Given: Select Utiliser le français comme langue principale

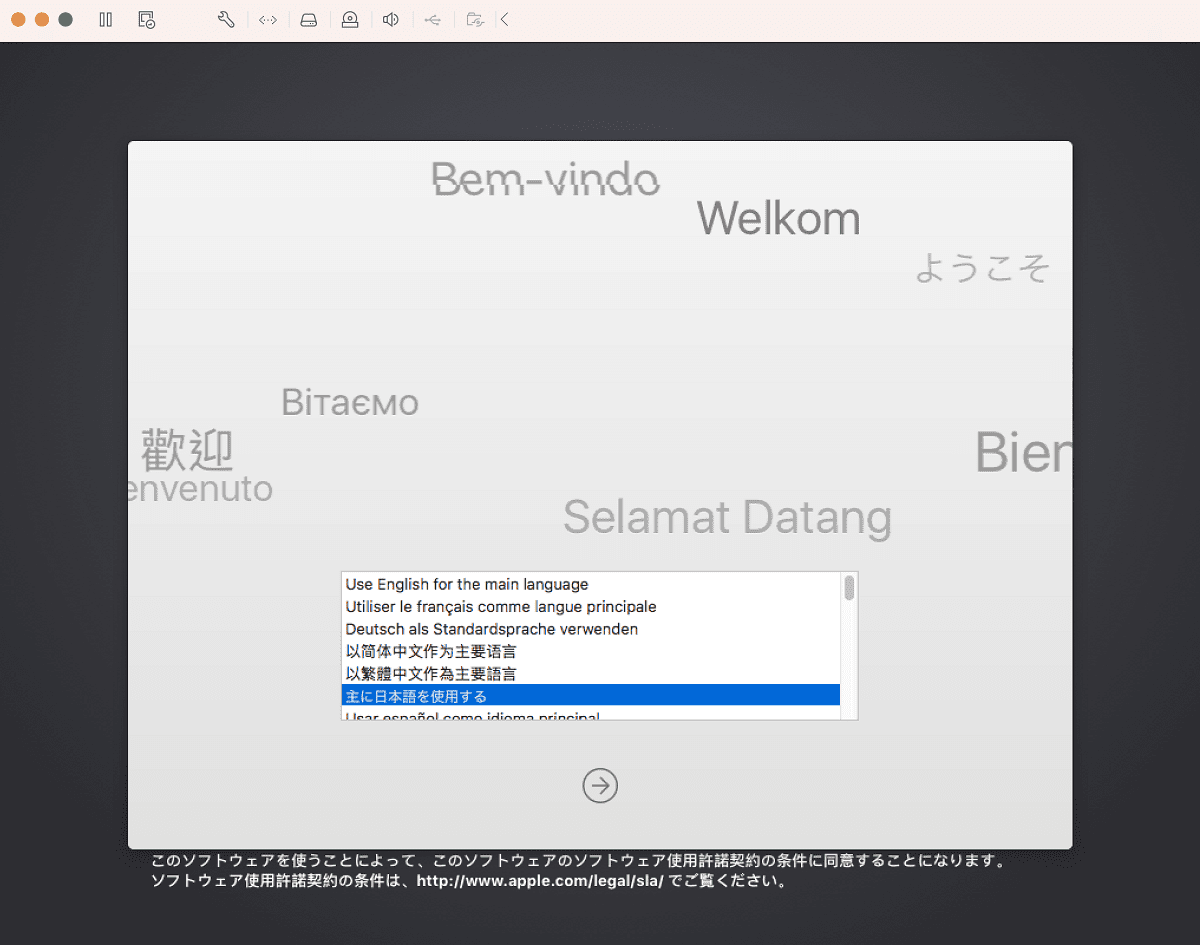Looking at the screenshot, I should coord(591,606).
